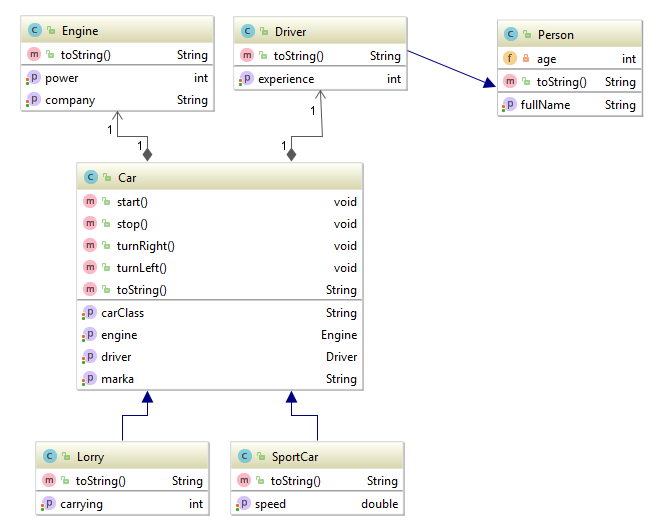Click the class icon in Engine header
Screen dimensions: 660x524
[x=33, y=33]
